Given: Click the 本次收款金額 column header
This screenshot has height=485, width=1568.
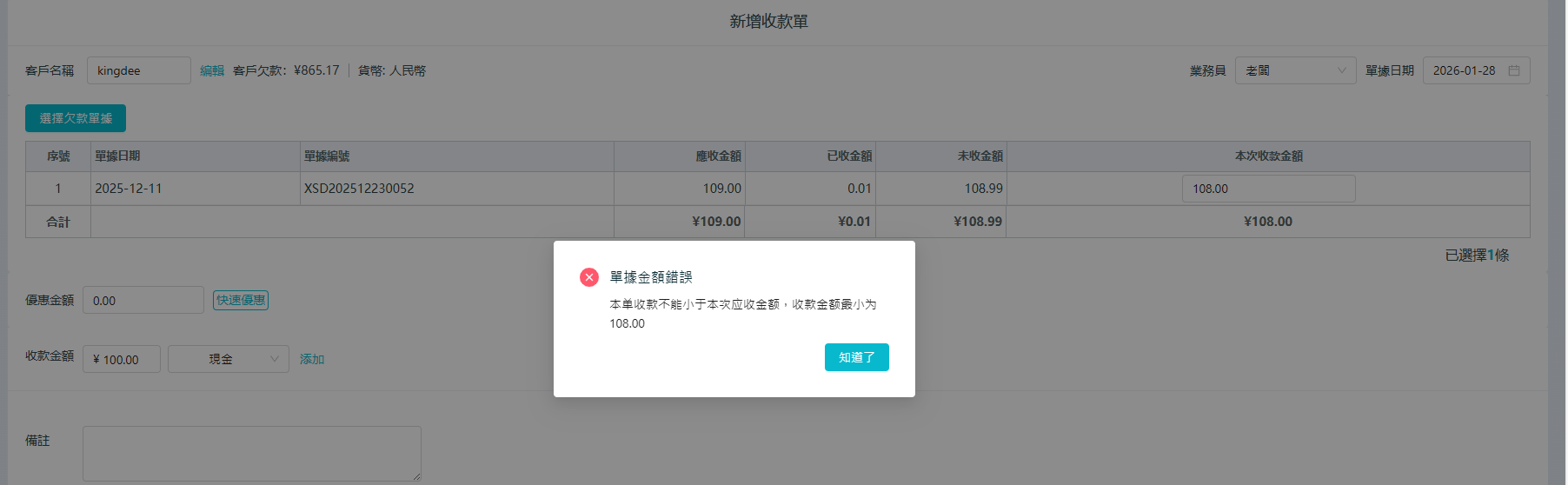Looking at the screenshot, I should pos(1268,156).
